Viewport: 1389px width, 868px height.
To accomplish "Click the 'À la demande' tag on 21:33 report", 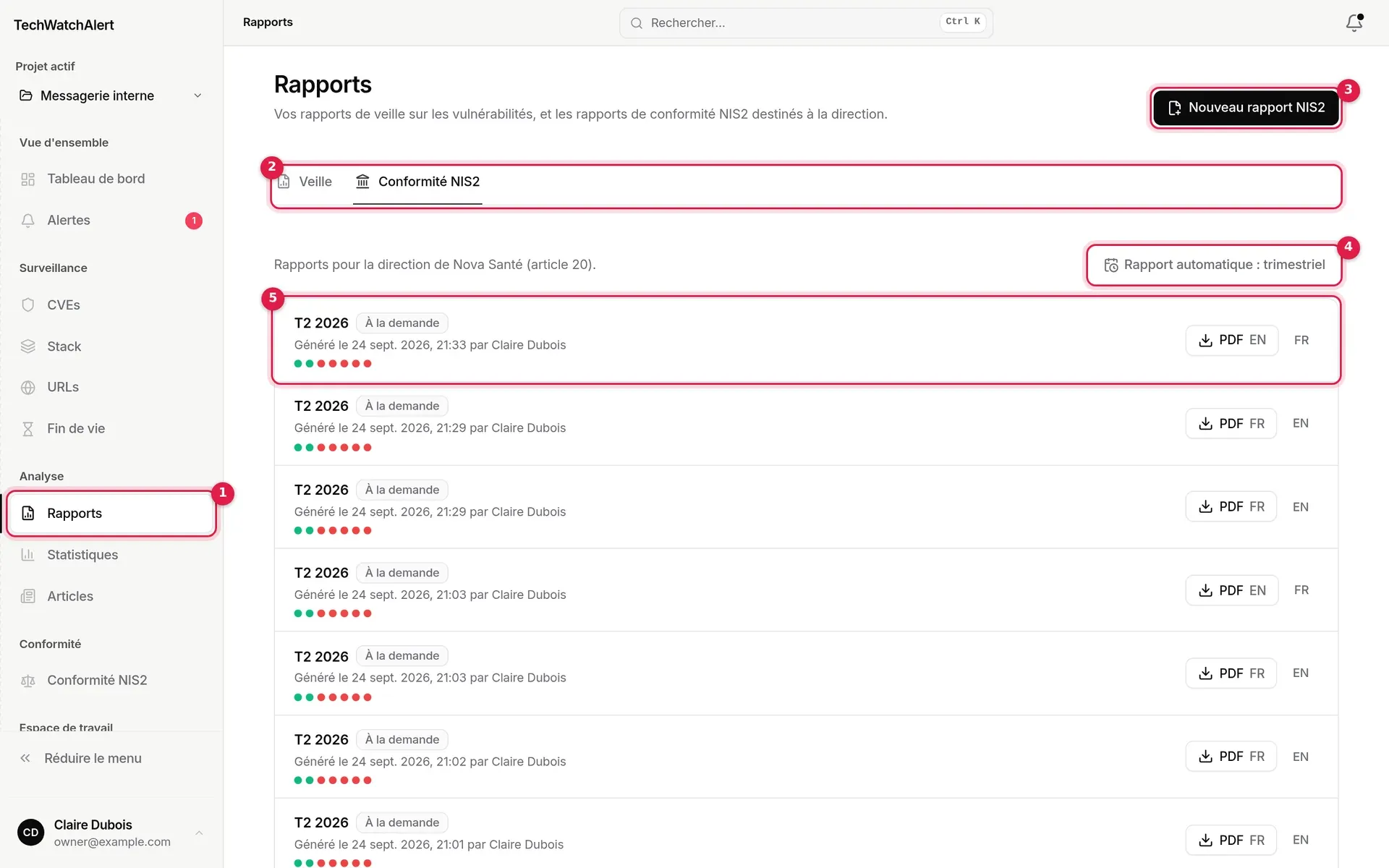I will (402, 323).
